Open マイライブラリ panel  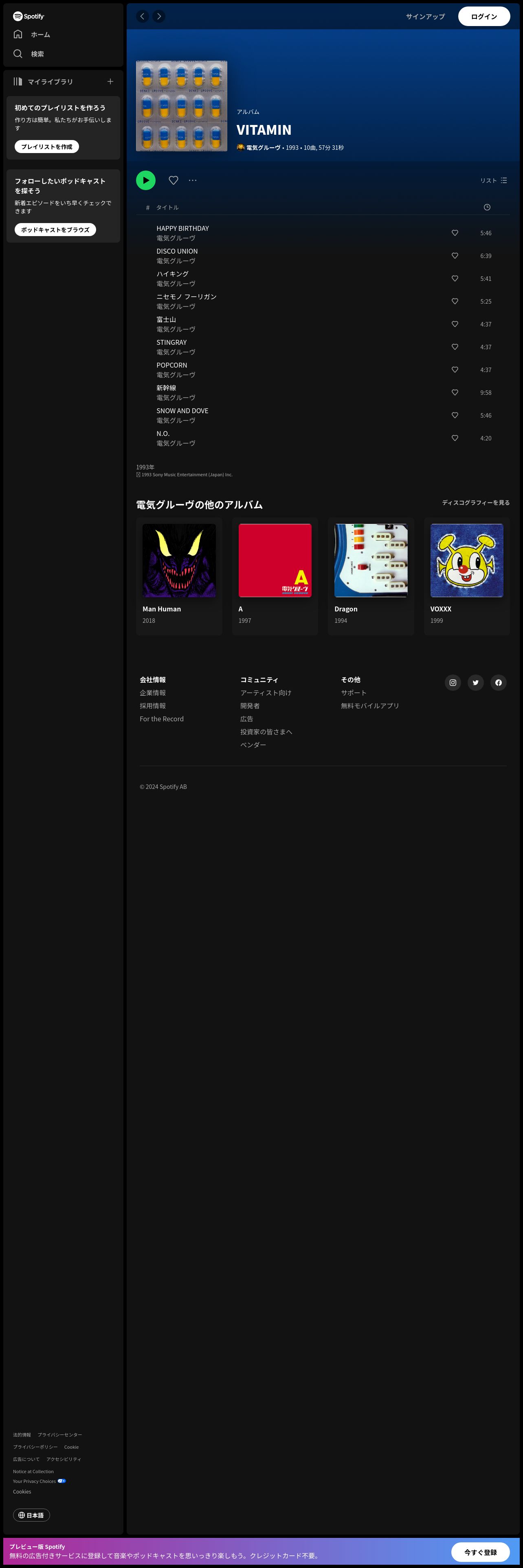[43, 81]
